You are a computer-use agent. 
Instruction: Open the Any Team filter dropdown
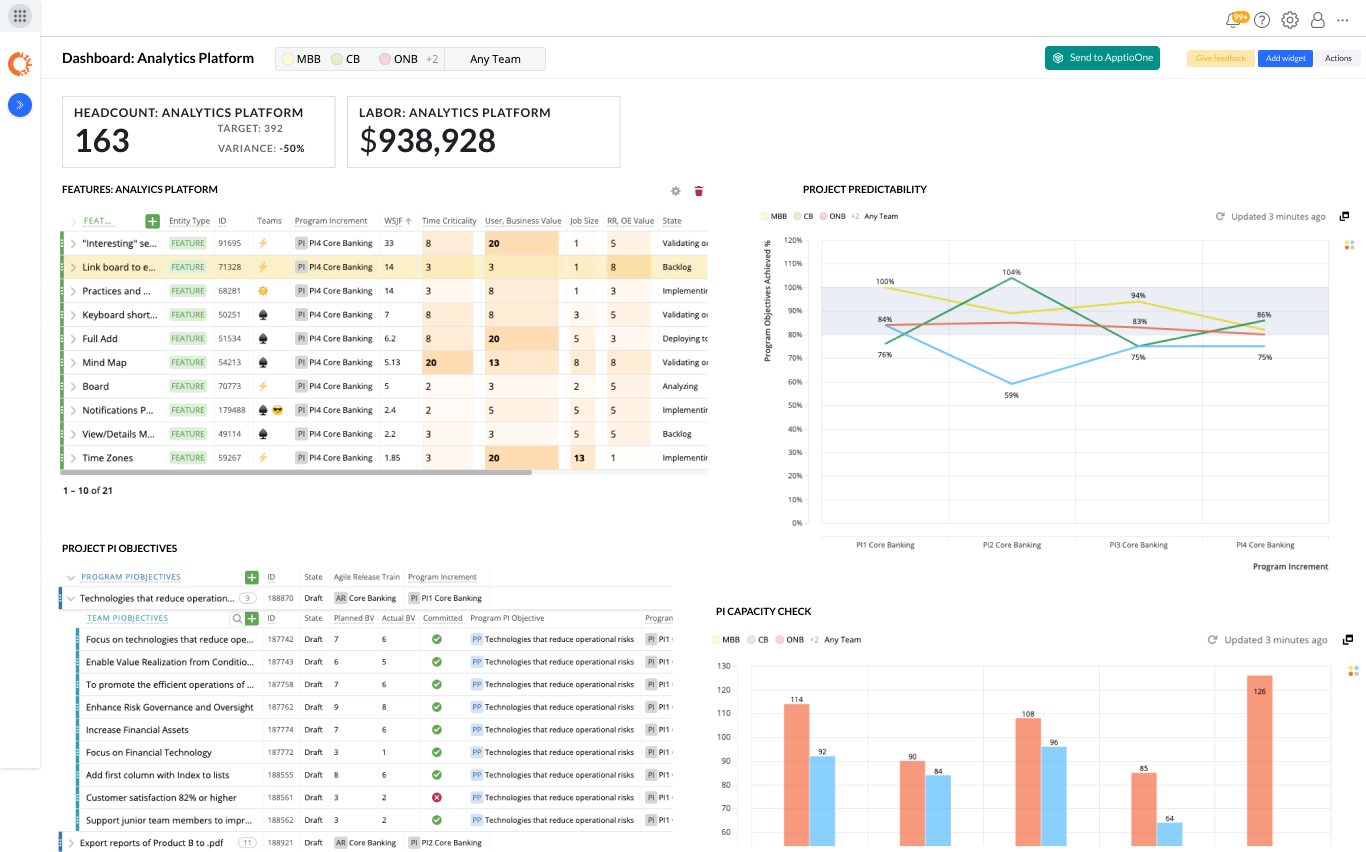[495, 59]
